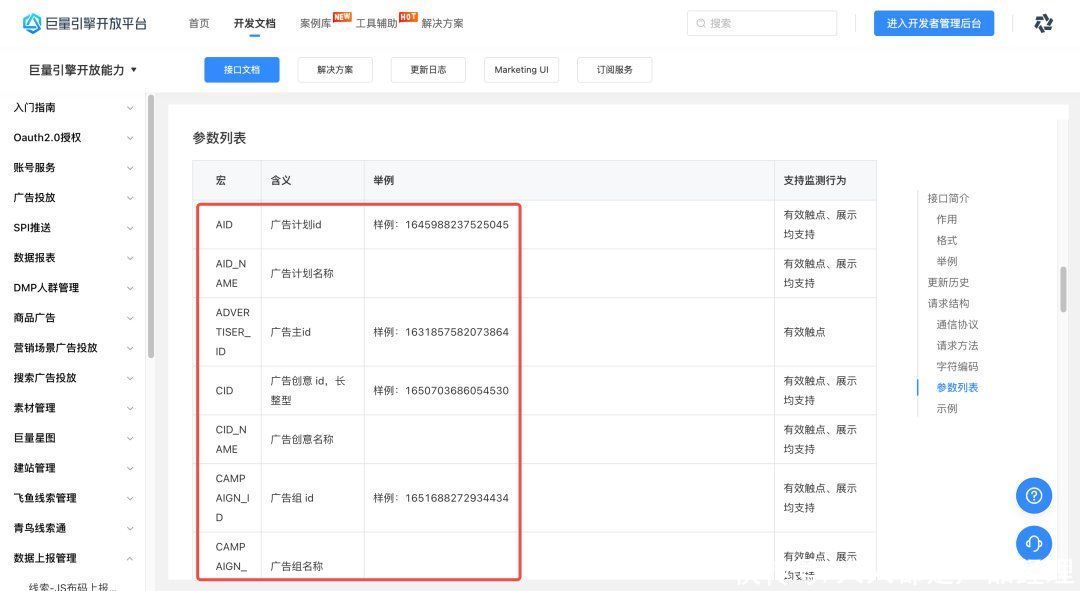Jump to 参数列表 in page outline

click(957, 387)
